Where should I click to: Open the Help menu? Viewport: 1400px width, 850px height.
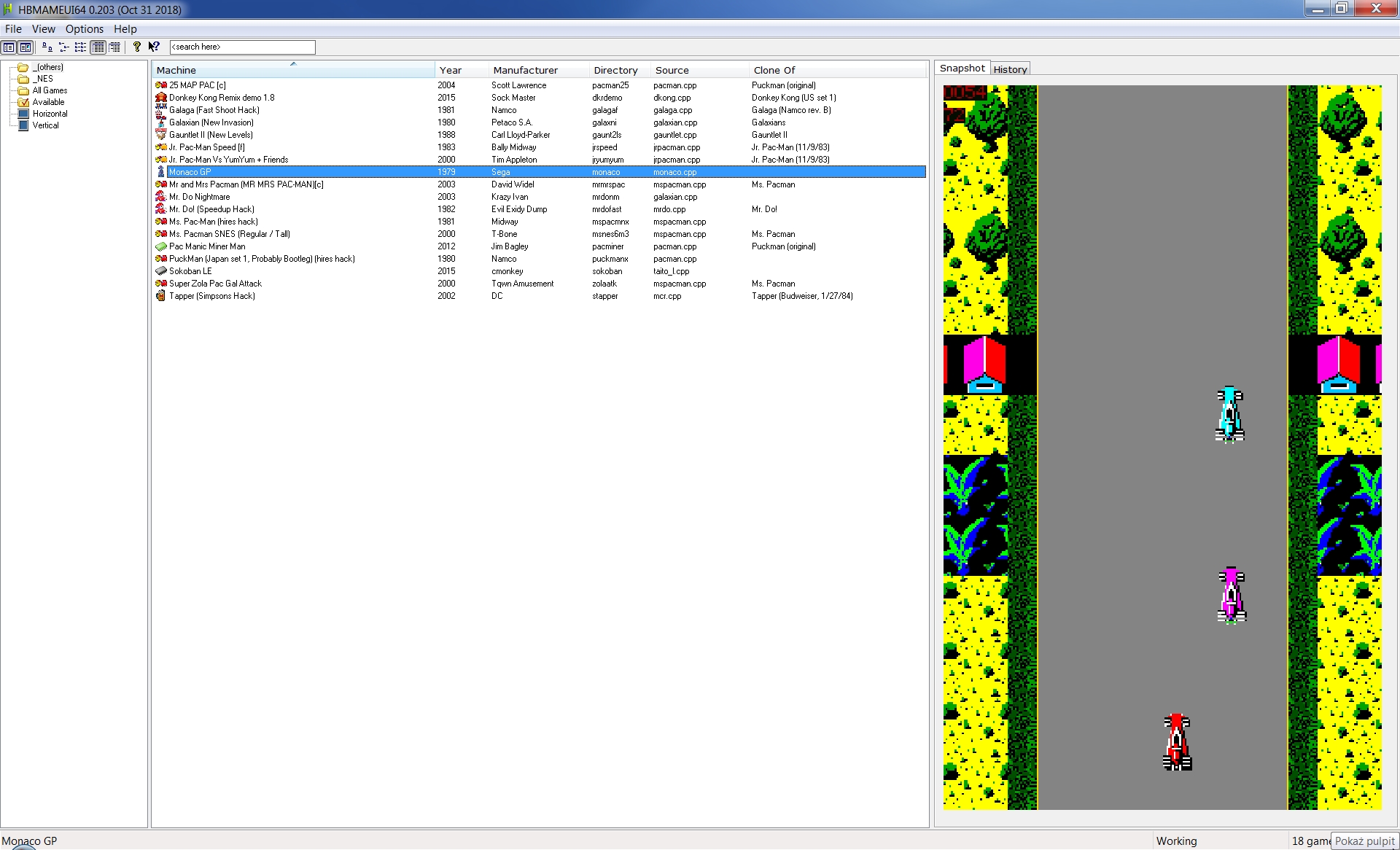125,29
